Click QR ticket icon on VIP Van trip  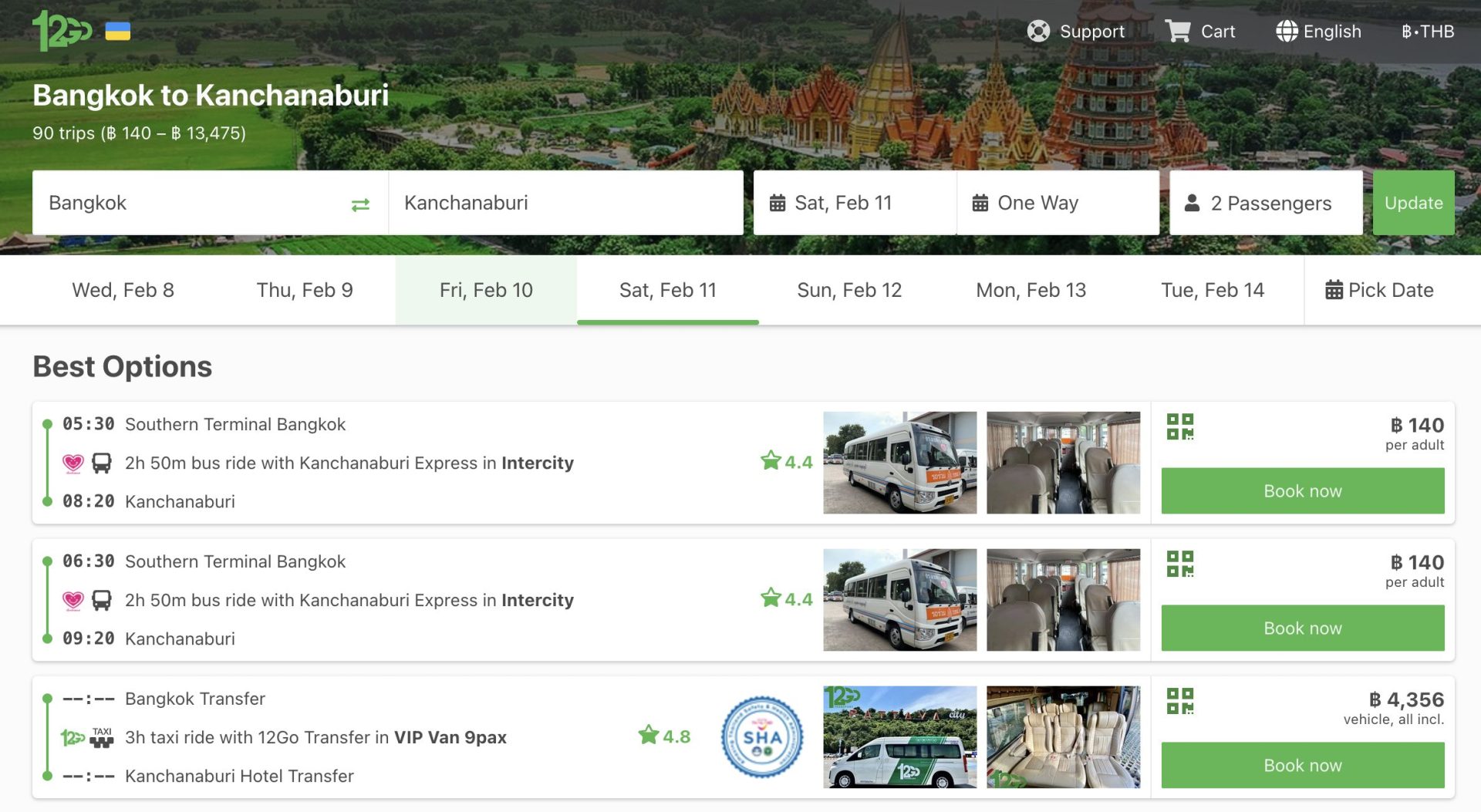point(1179,701)
